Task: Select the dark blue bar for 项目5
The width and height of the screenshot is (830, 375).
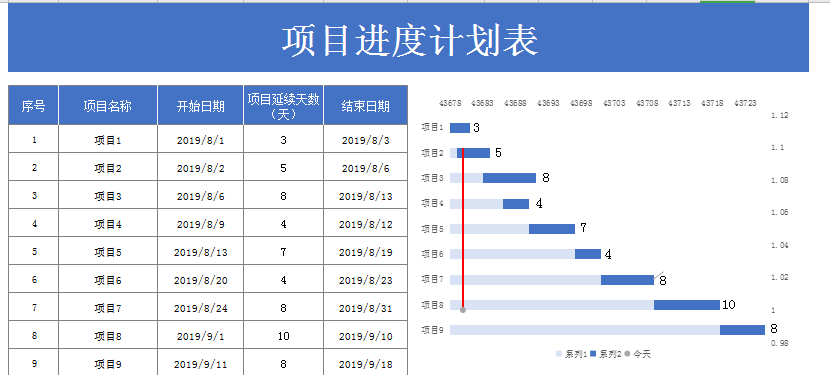Action: coord(552,229)
